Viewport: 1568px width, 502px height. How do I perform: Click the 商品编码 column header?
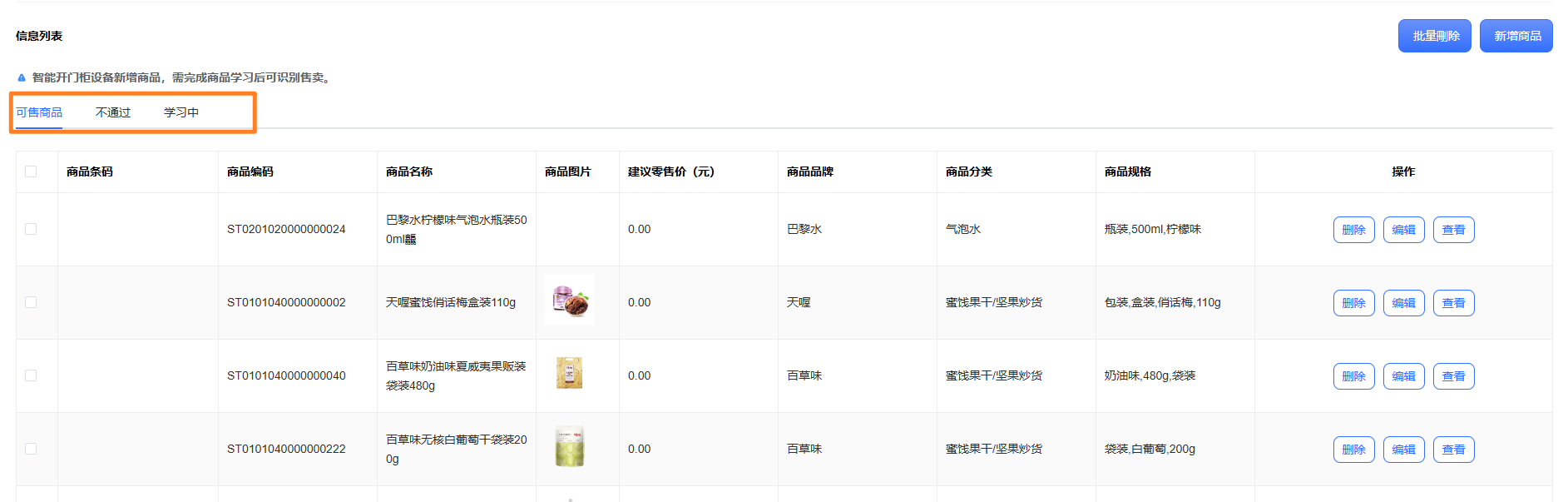(x=250, y=171)
